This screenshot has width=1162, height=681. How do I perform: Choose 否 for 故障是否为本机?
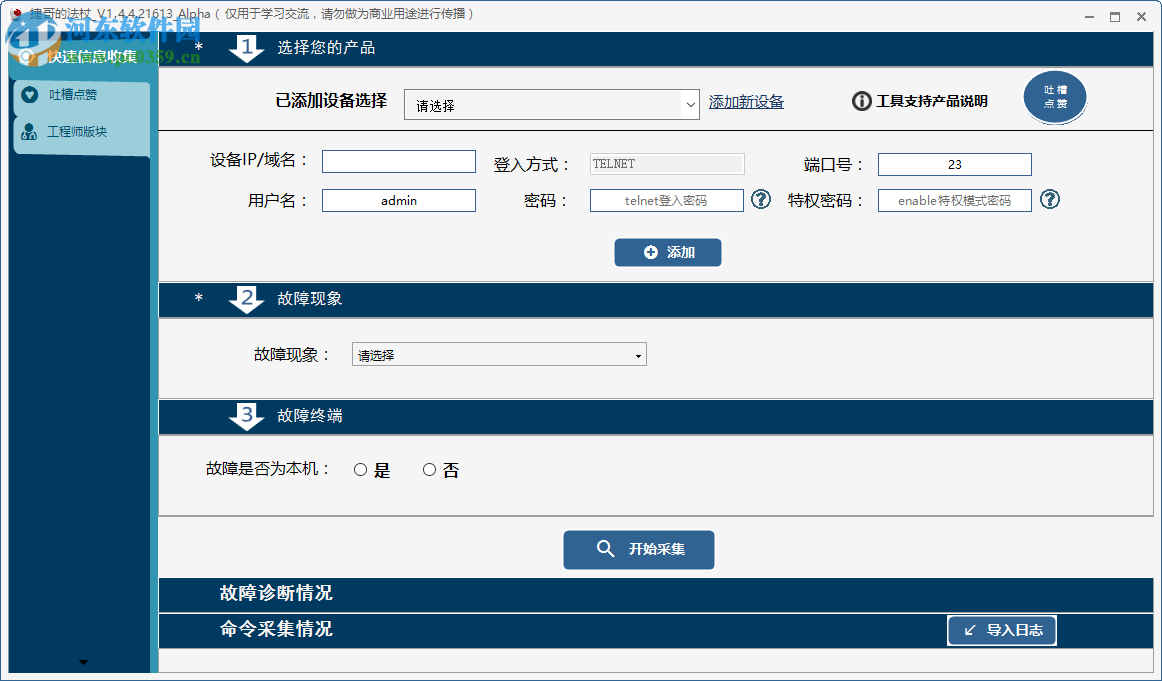pyautogui.click(x=429, y=469)
